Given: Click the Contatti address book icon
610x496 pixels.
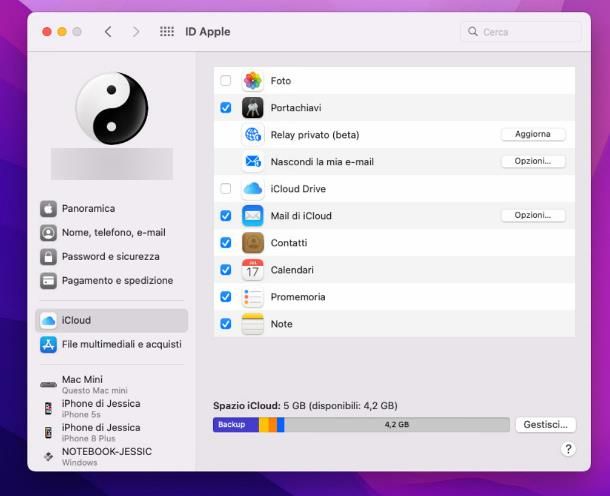Looking at the screenshot, I should coord(252,243).
